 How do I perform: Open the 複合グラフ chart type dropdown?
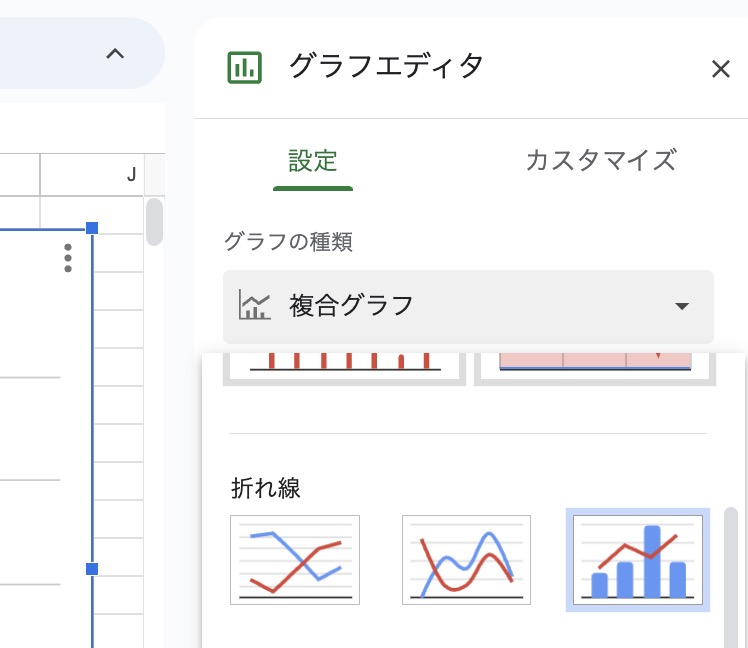pos(468,306)
